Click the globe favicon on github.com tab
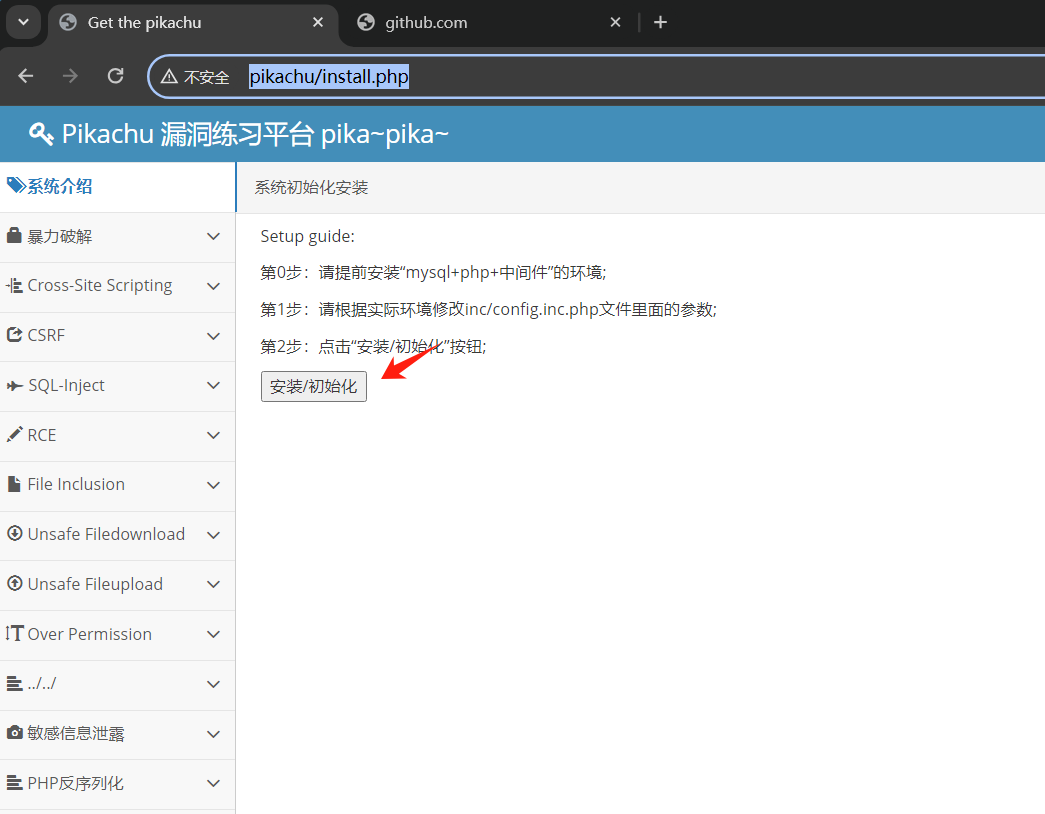Screen dimensions: 1045x814 tap(366, 23)
